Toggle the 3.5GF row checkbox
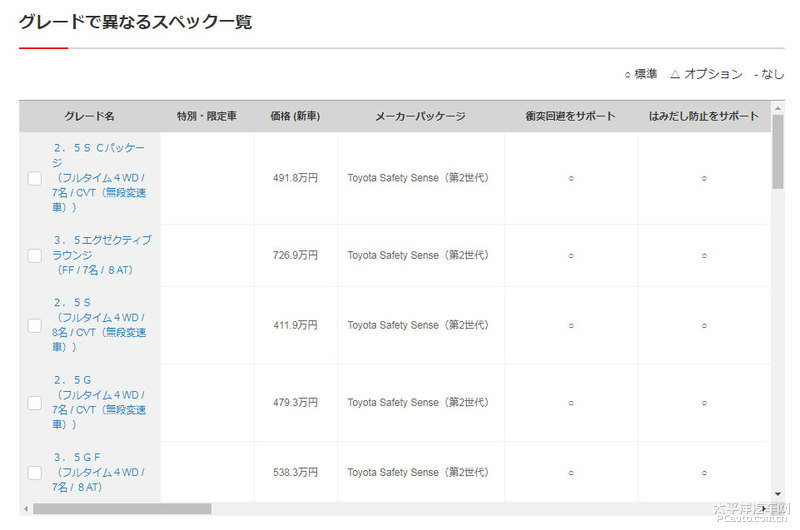The width and height of the screenshot is (800, 530). point(34,472)
